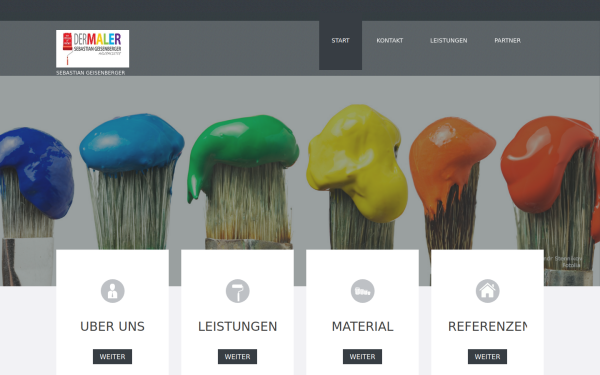Open the Partner menu item
The image size is (600, 375).
point(507,41)
